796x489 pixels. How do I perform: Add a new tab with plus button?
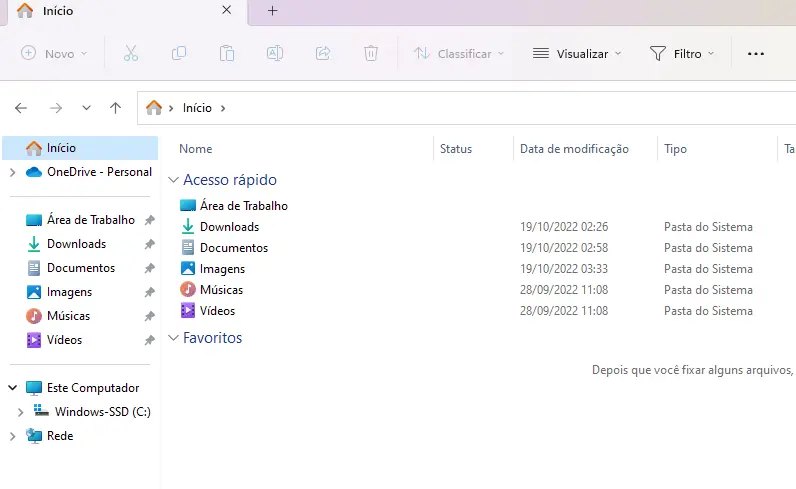[272, 11]
